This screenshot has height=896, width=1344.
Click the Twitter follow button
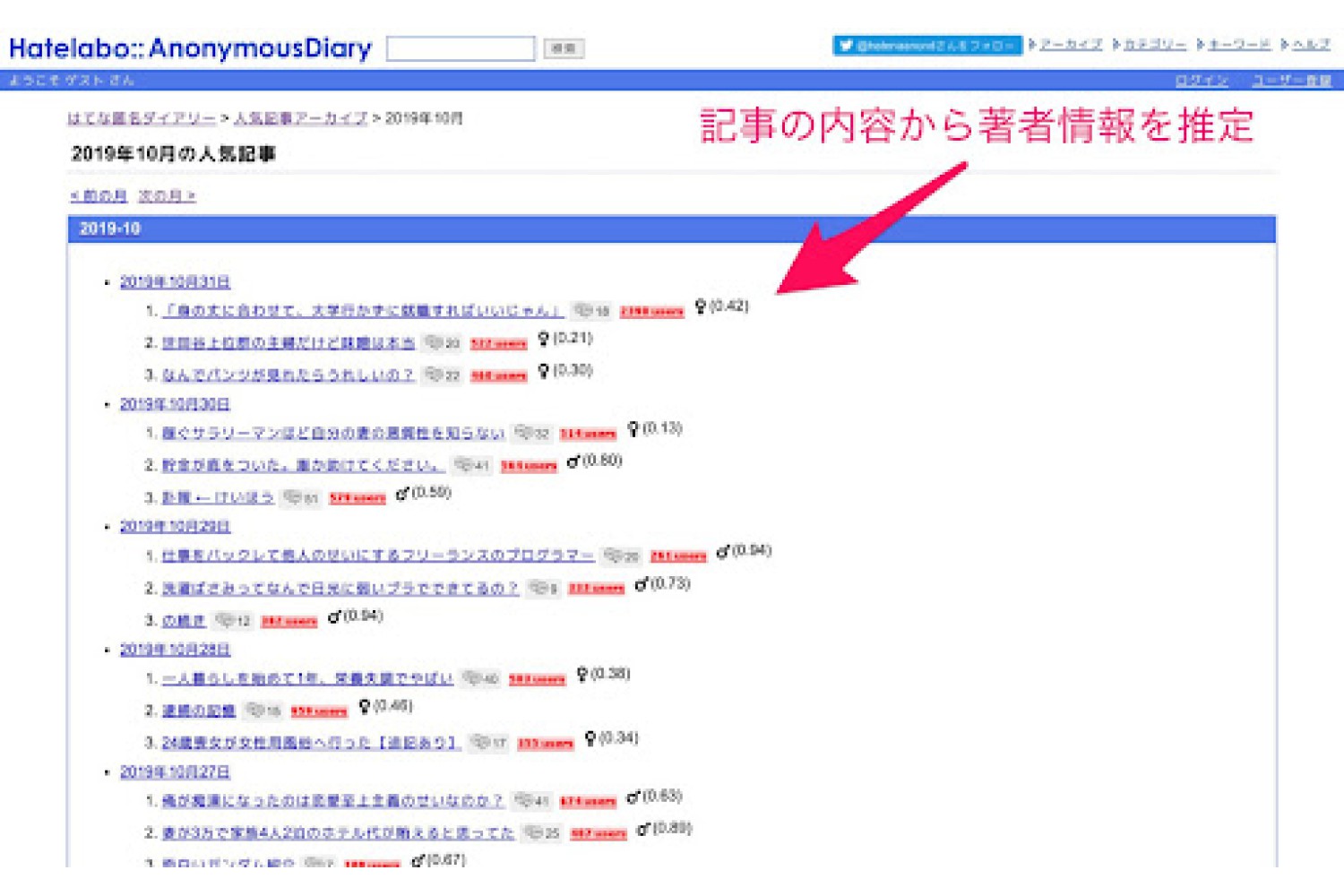[927, 45]
